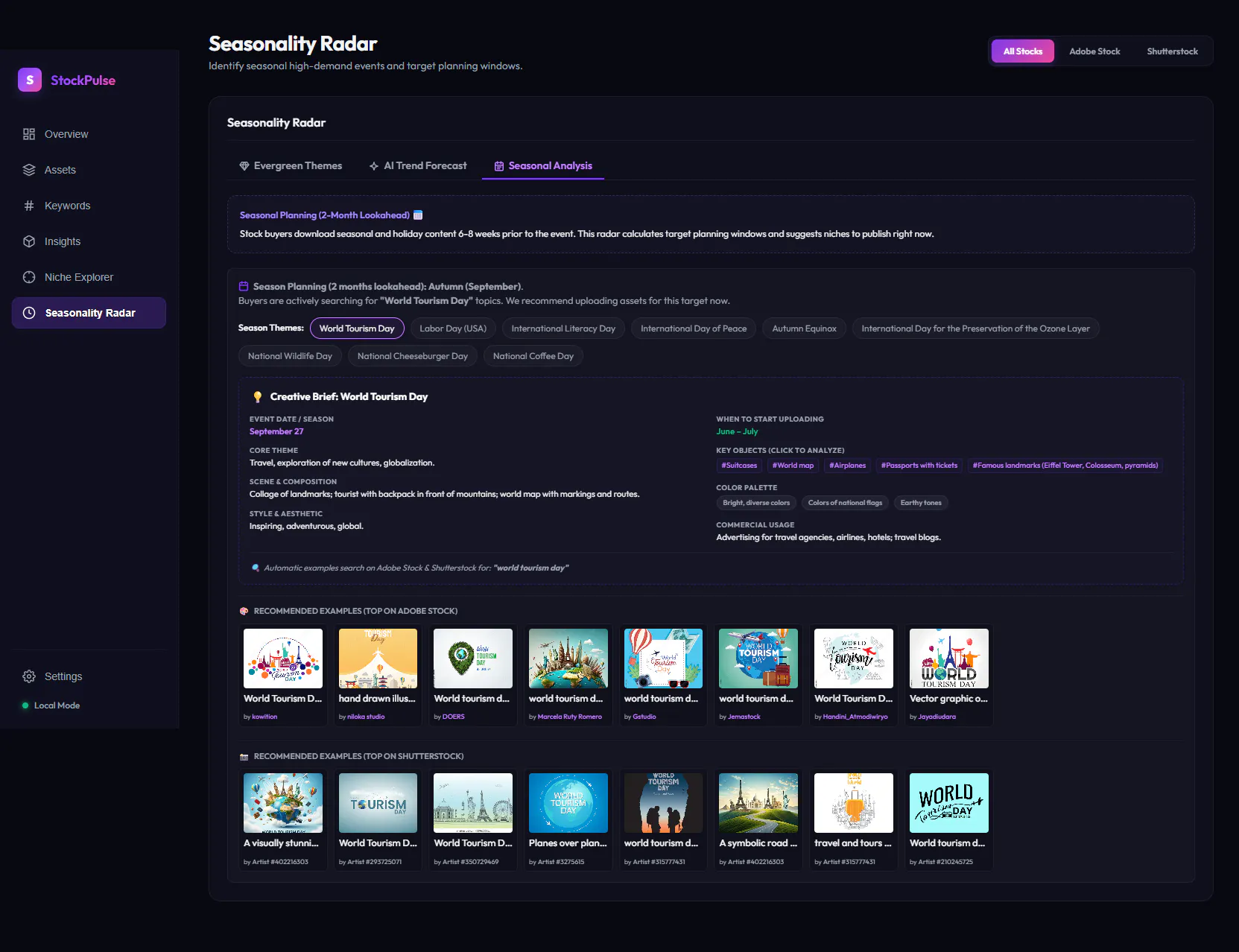Open 'A symbolic road' thumbnail
1239x952 pixels.
[758, 803]
